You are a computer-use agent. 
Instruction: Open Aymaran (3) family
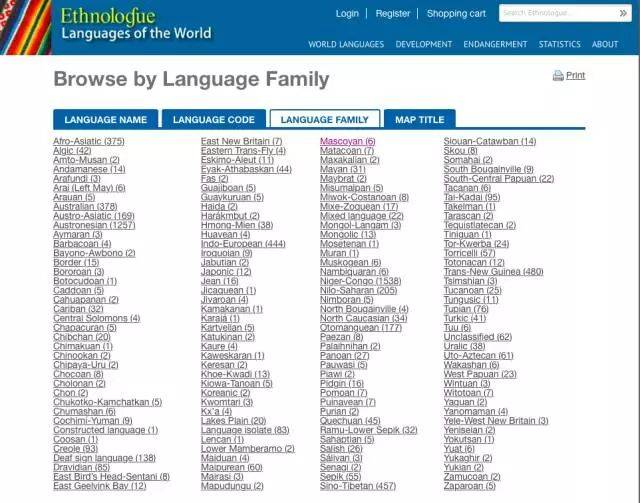click(78, 234)
